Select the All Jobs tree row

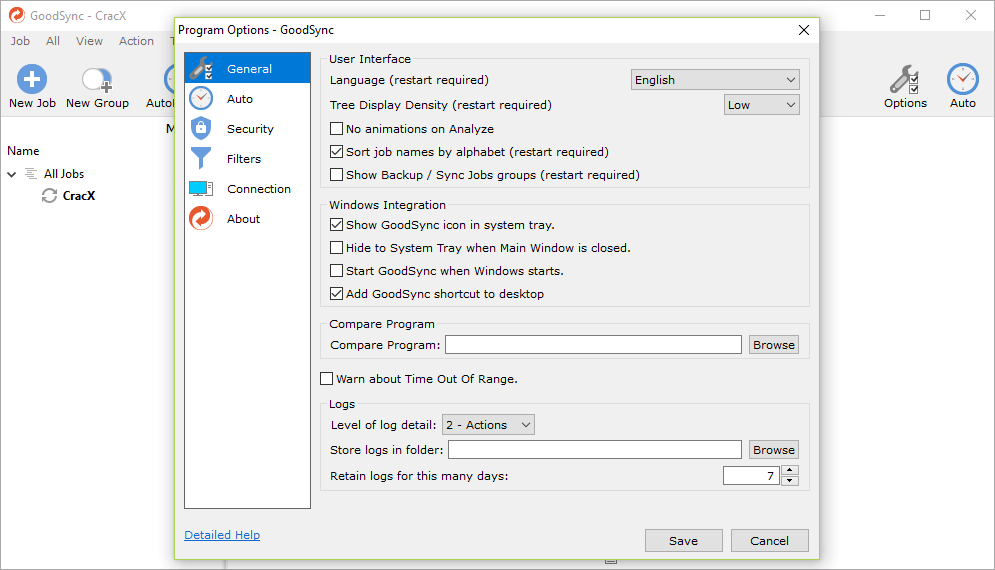tap(63, 173)
